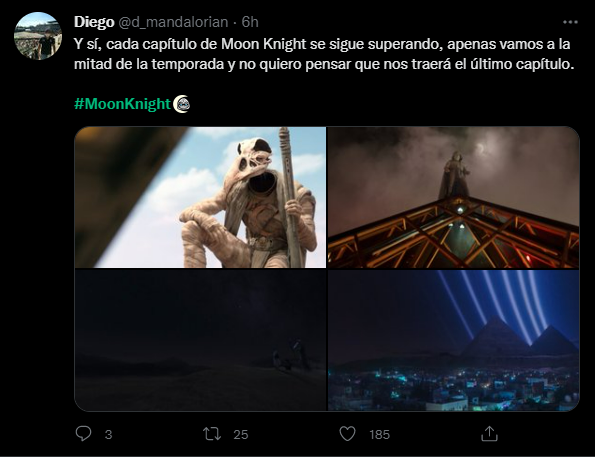Viewport: 595px width, 457px height.
Task: Open the #MoonKnight hashtag link
Action: coord(123,104)
